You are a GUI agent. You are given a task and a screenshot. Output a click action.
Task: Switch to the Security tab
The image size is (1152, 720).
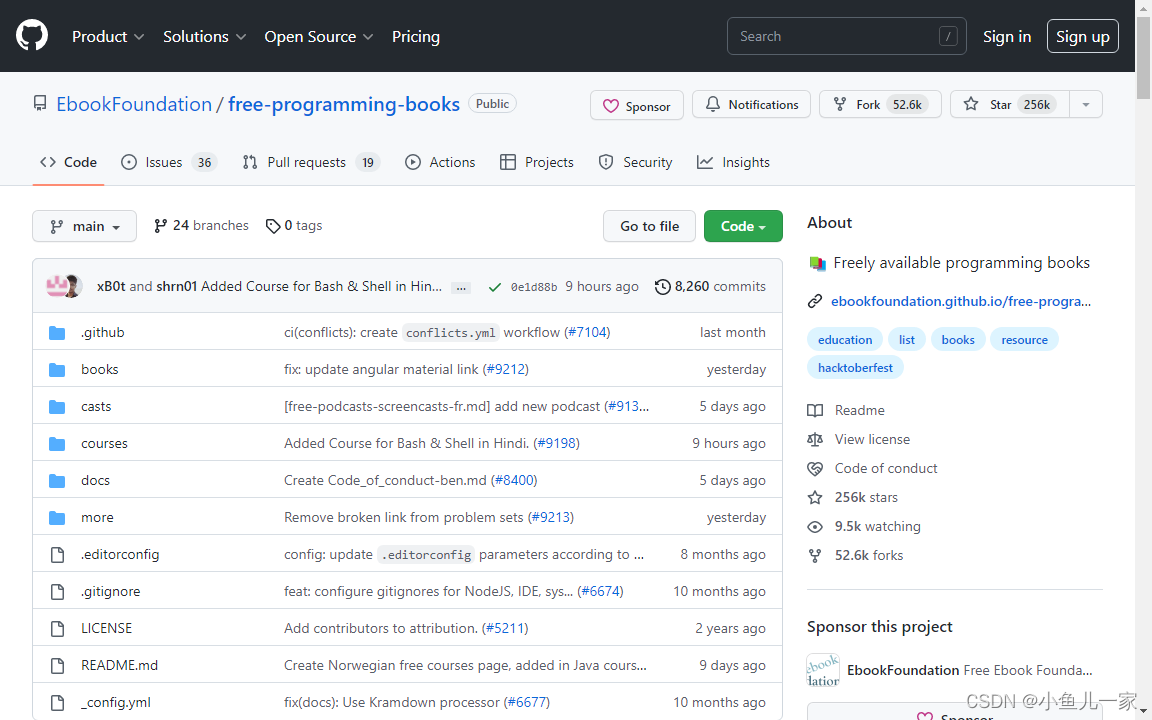point(635,162)
